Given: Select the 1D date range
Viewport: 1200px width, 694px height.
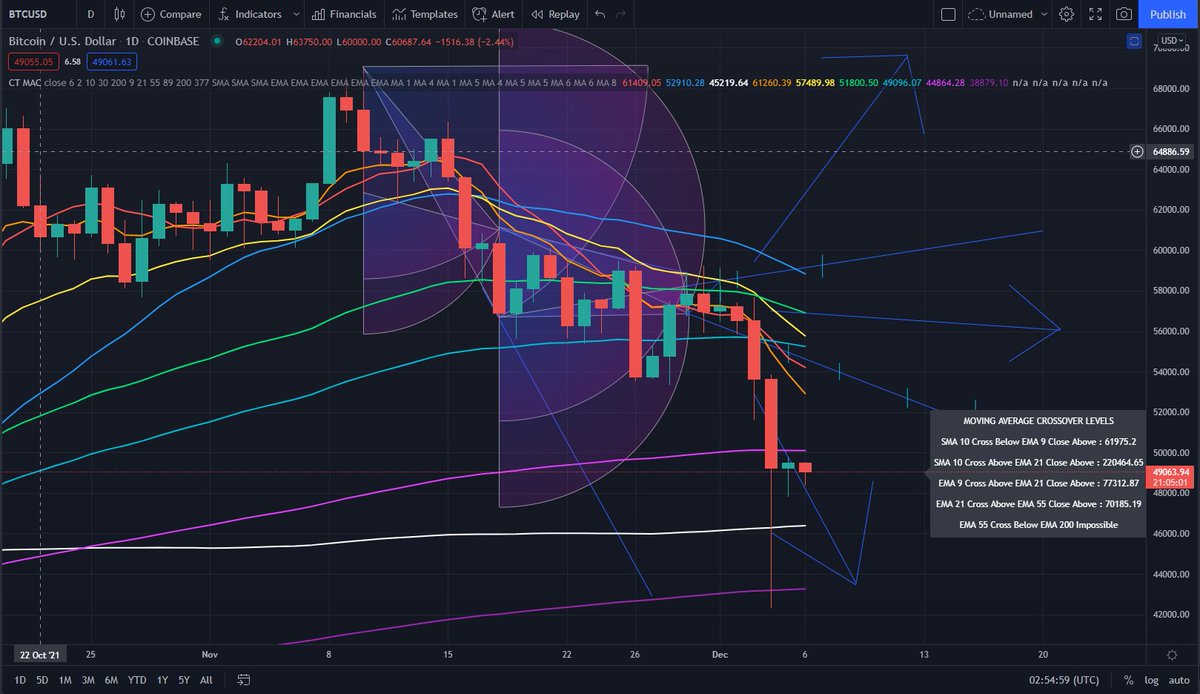Looking at the screenshot, I should point(19,680).
